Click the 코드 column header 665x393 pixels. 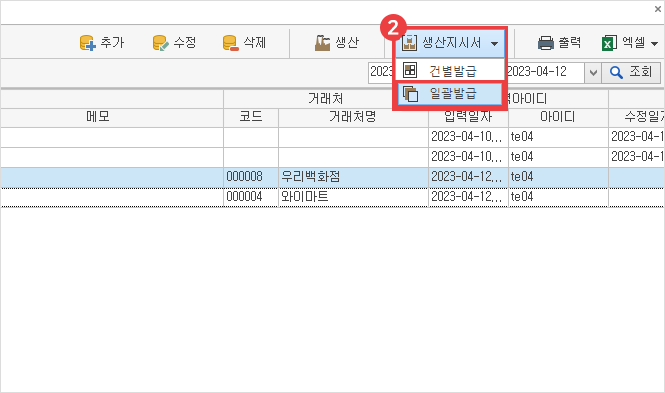(x=251, y=117)
